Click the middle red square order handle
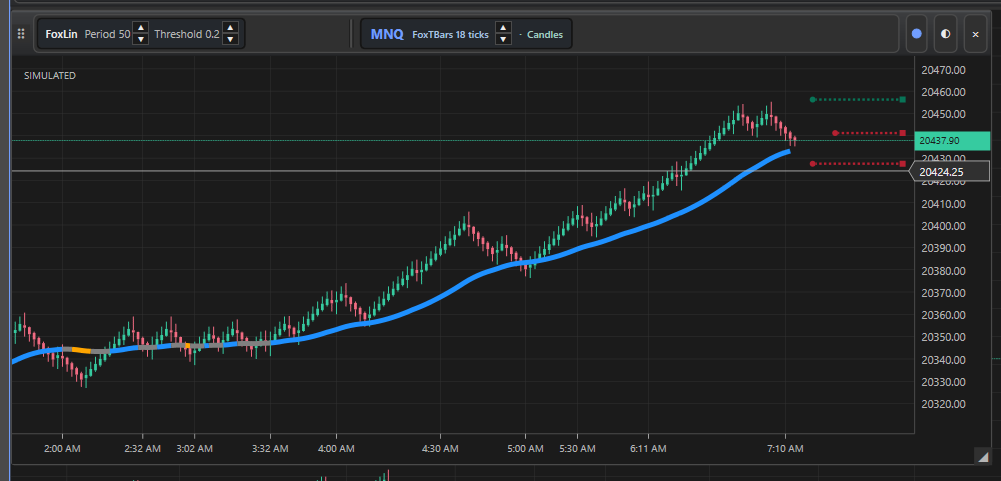Viewport: 1001px width, 481px height. 903,133
